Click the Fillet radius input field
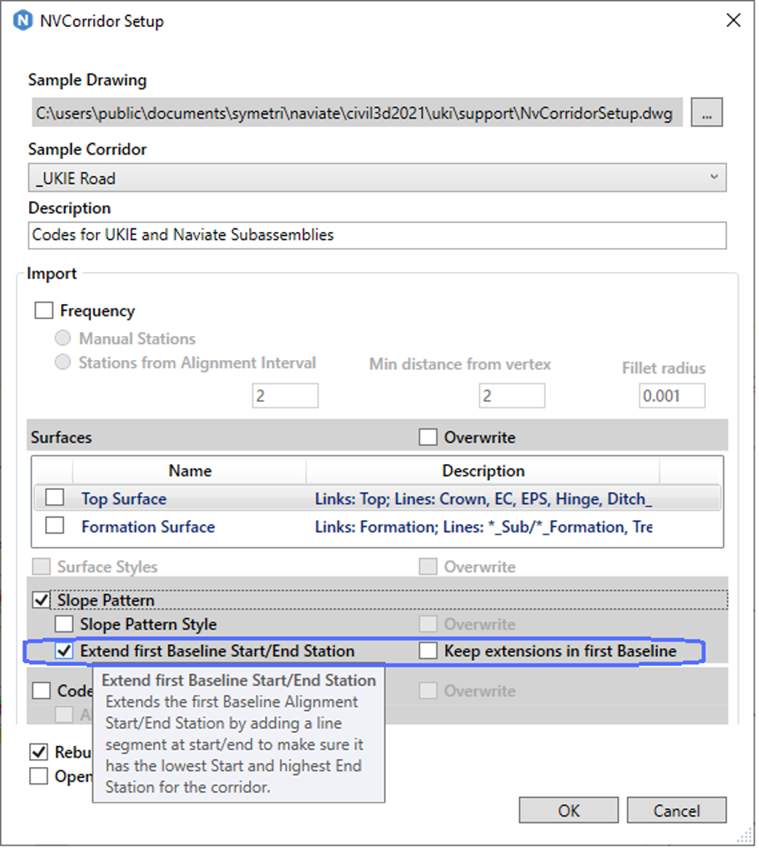The width and height of the screenshot is (759, 850). (x=672, y=396)
